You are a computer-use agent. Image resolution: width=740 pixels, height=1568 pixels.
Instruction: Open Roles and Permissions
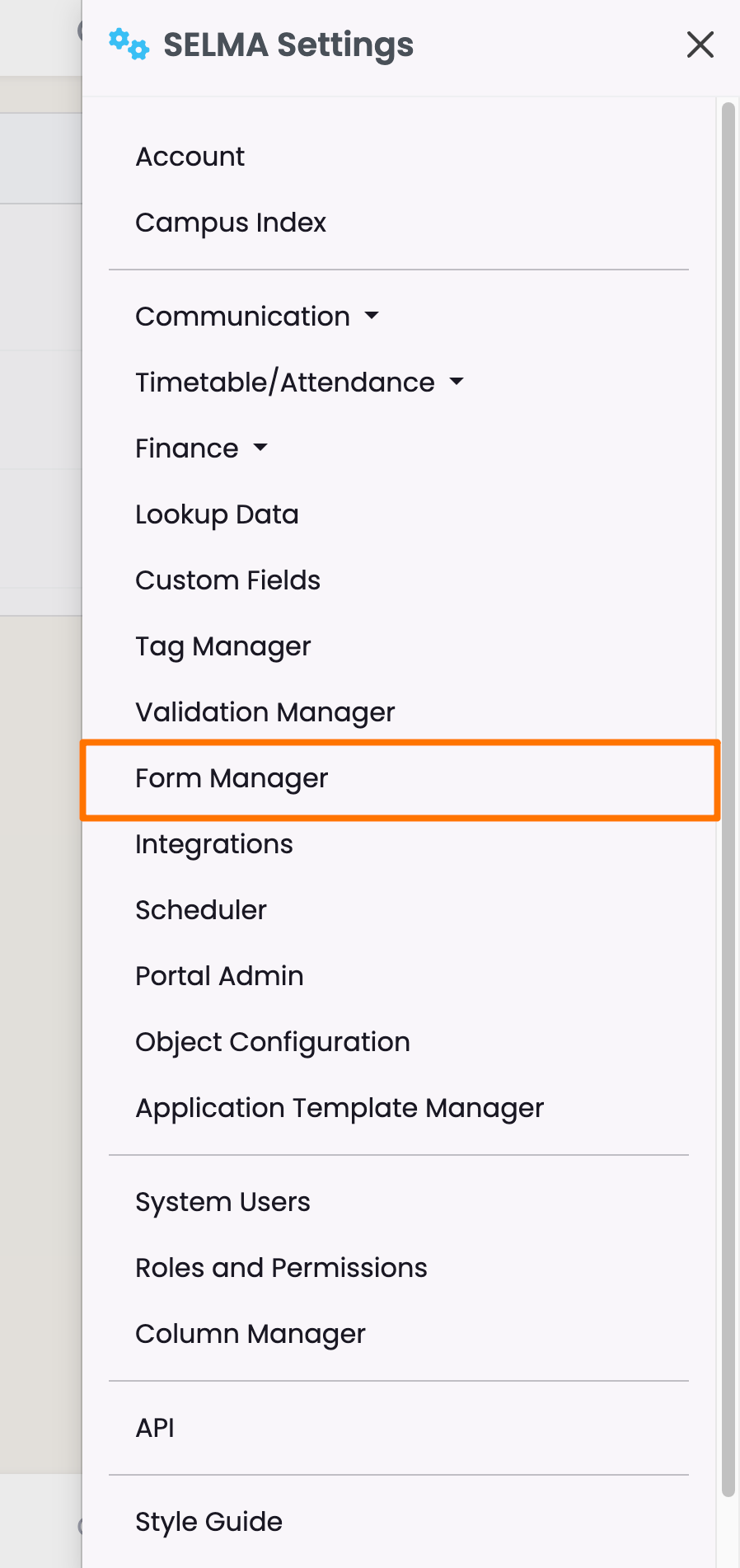coord(281,1268)
